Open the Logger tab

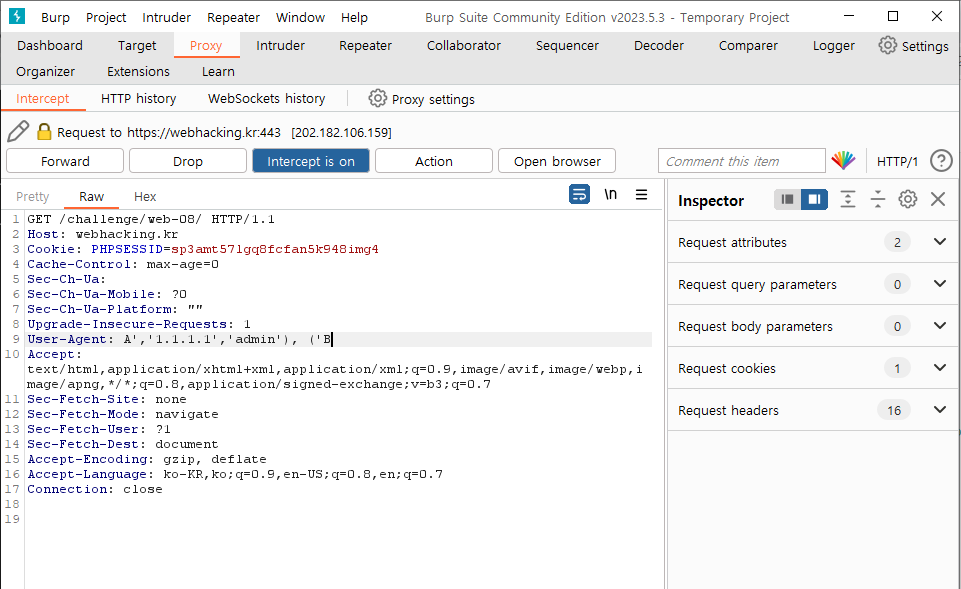coord(834,45)
